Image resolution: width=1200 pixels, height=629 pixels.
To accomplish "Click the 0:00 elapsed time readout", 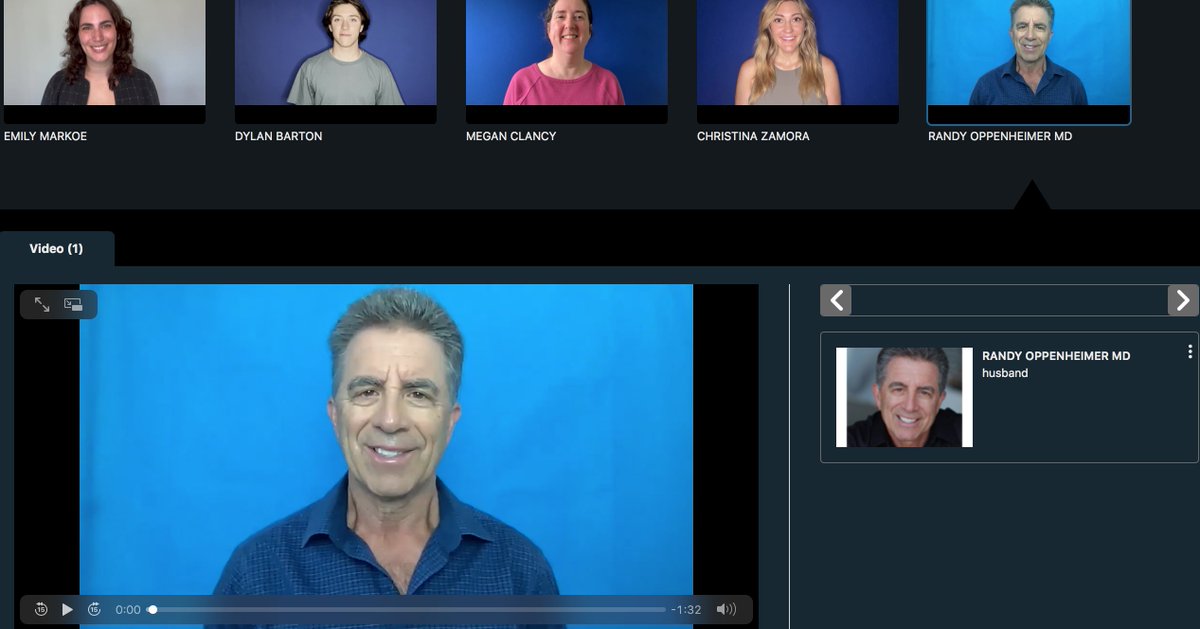I will [128, 610].
